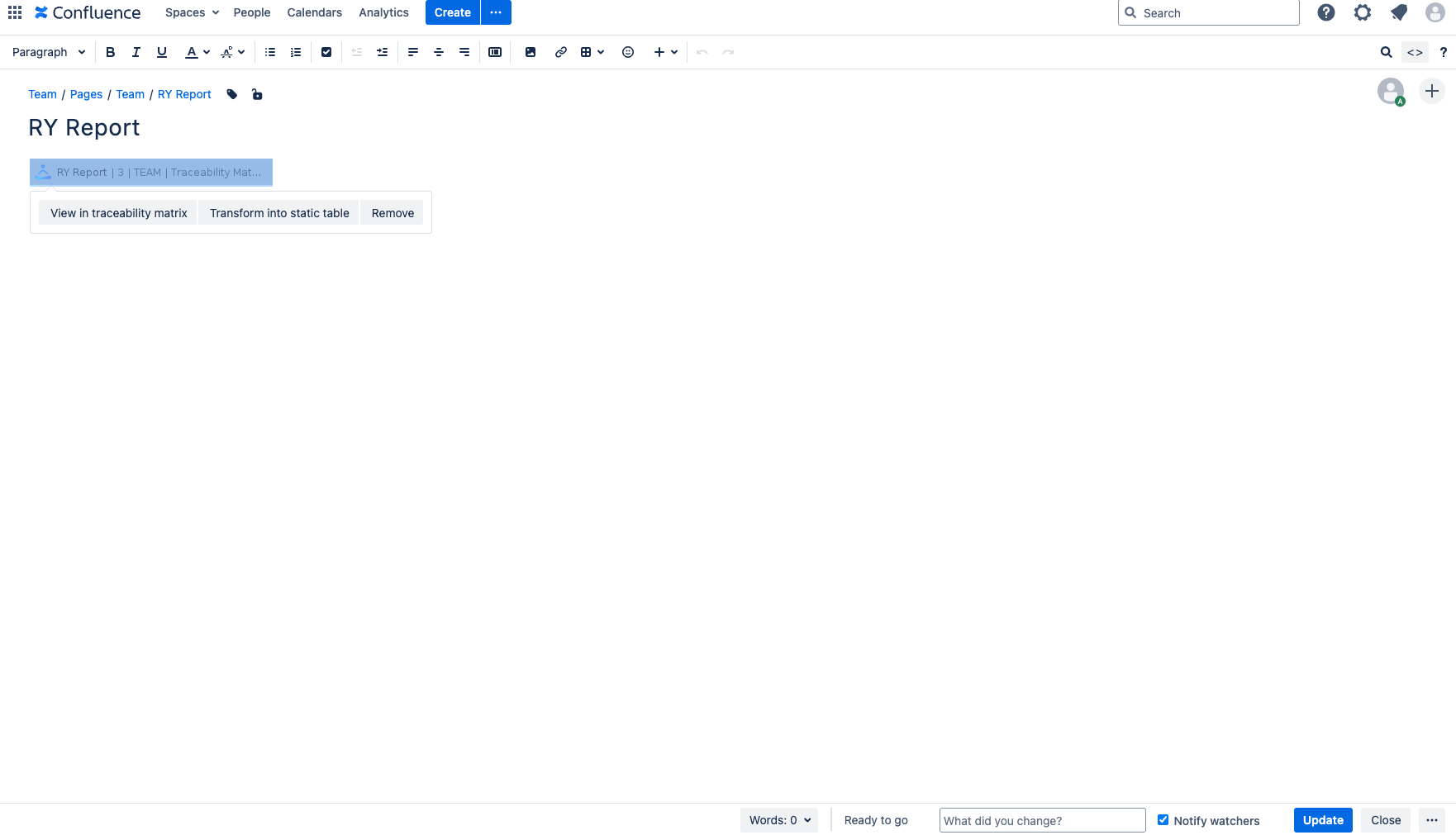The height and width of the screenshot is (835, 1456).
Task: Toggle the Notify watchers checkbox
Action: pos(1163,820)
